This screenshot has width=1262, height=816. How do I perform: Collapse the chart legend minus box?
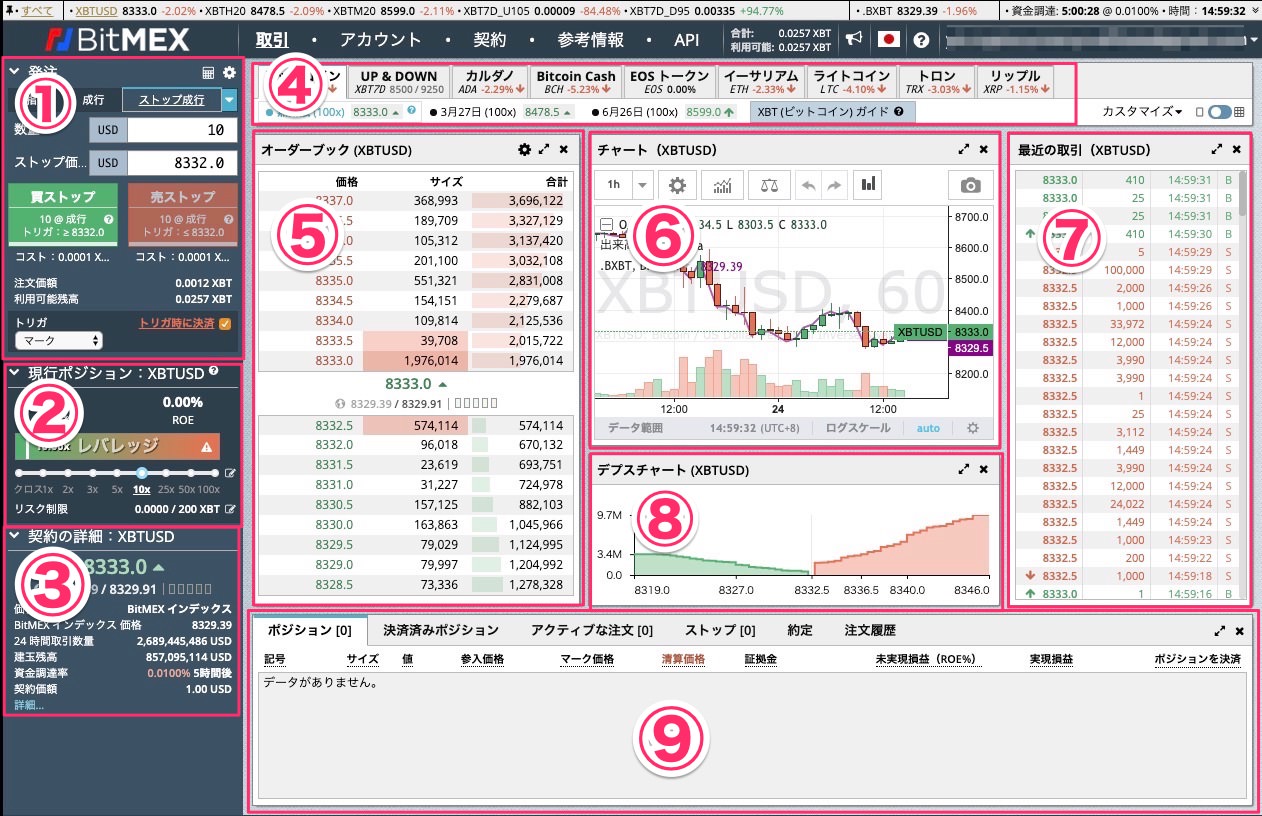(606, 225)
